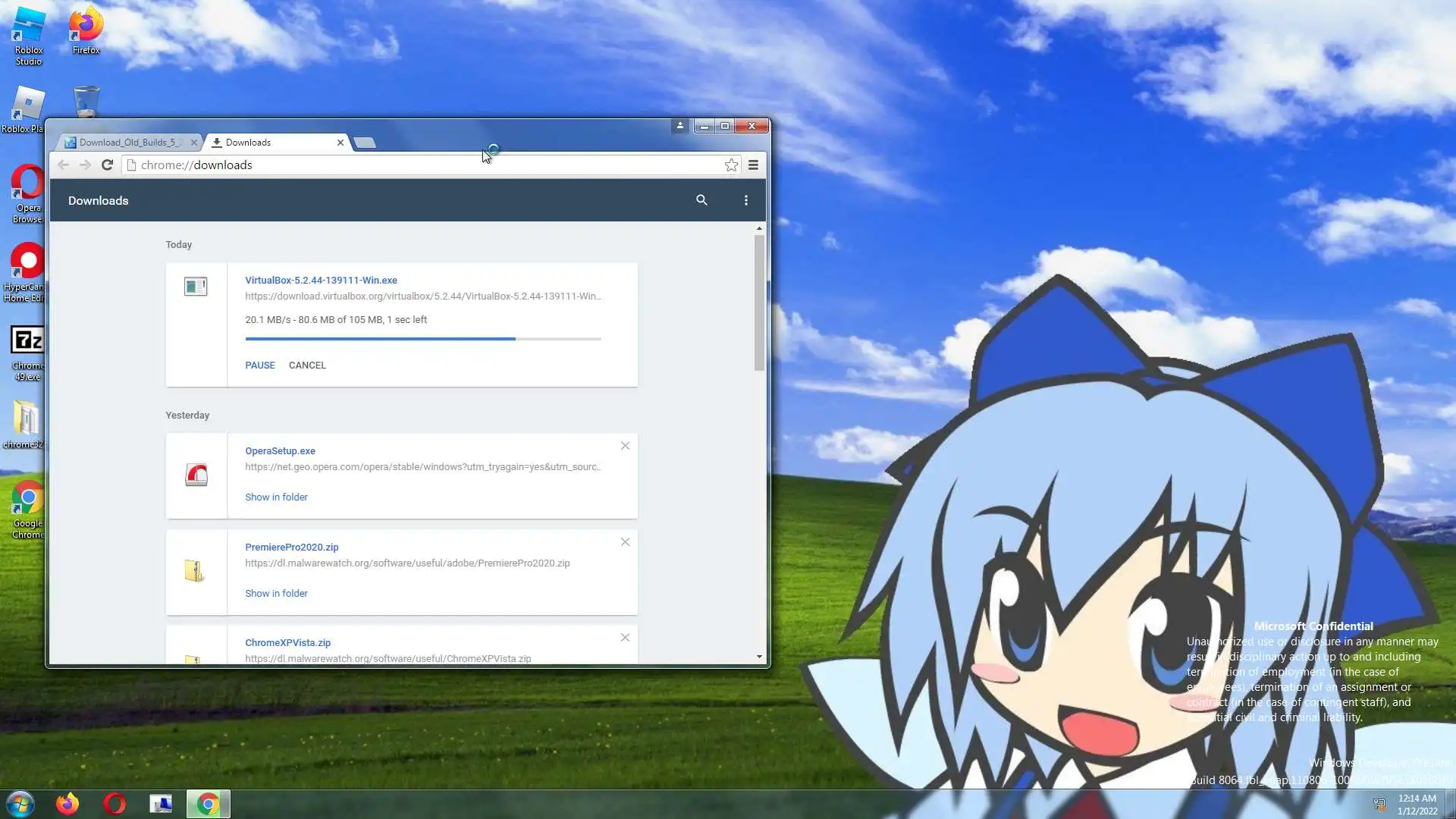Viewport: 1456px width, 819px height.
Task: Open the Downloads page three-dot menu
Action: point(746,200)
